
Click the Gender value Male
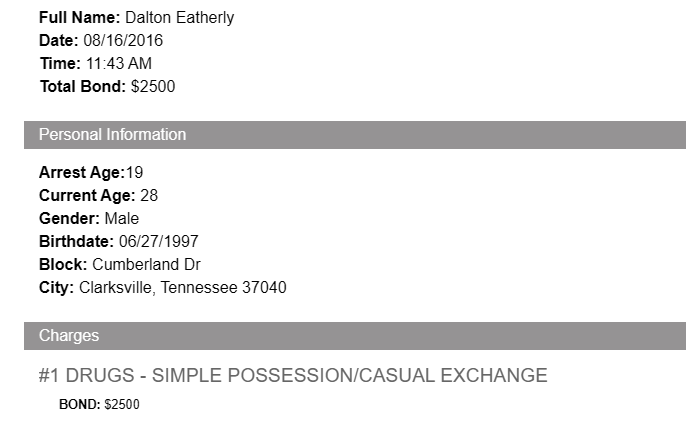tap(122, 219)
